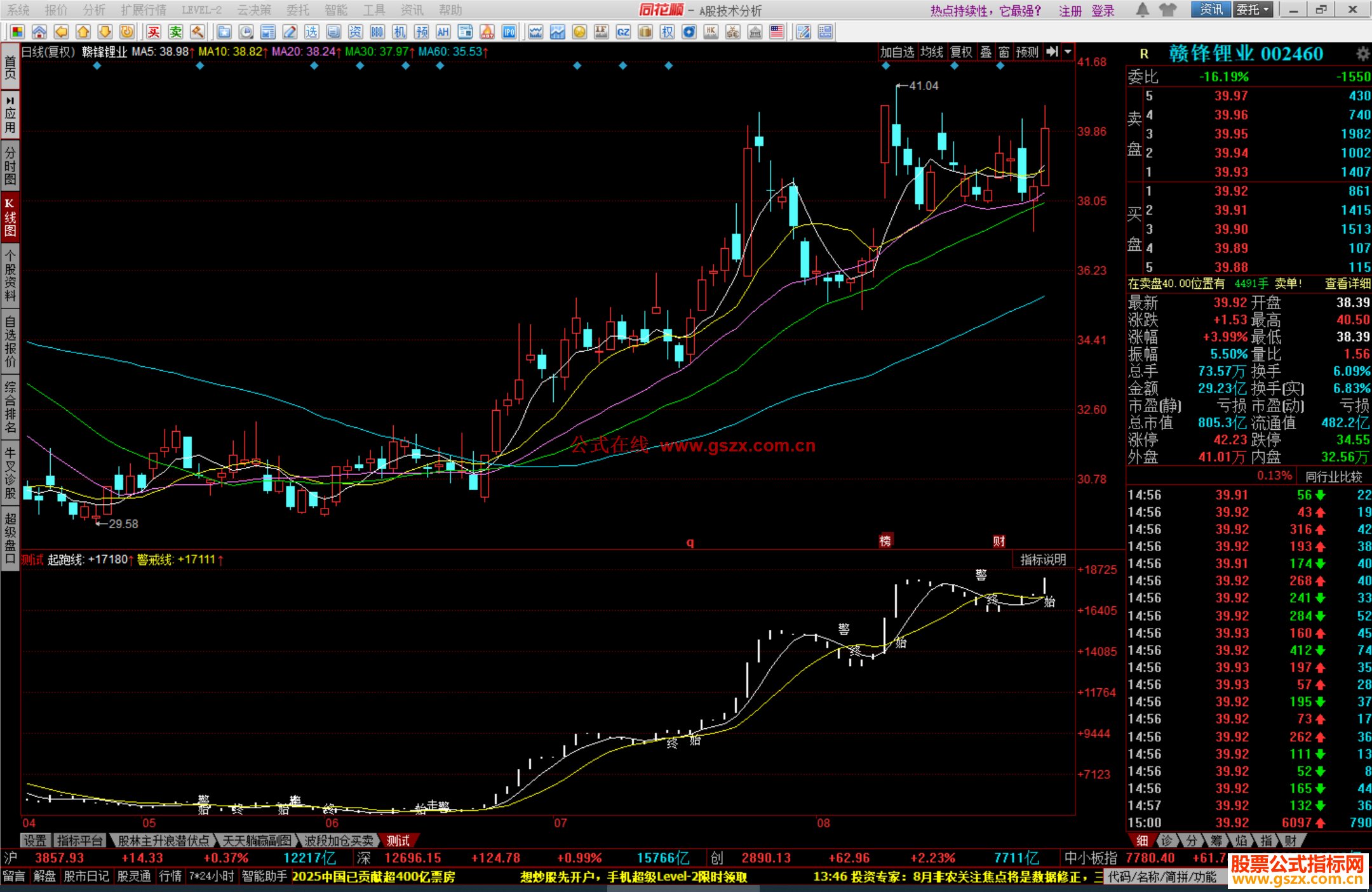The height and width of the screenshot is (892, 1372).
Task: Click the US flag market icon
Action: click(x=776, y=32)
